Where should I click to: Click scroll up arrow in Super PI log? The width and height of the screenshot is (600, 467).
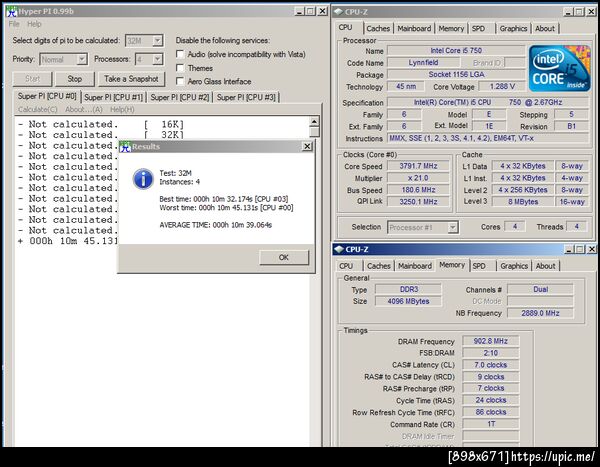pos(314,122)
